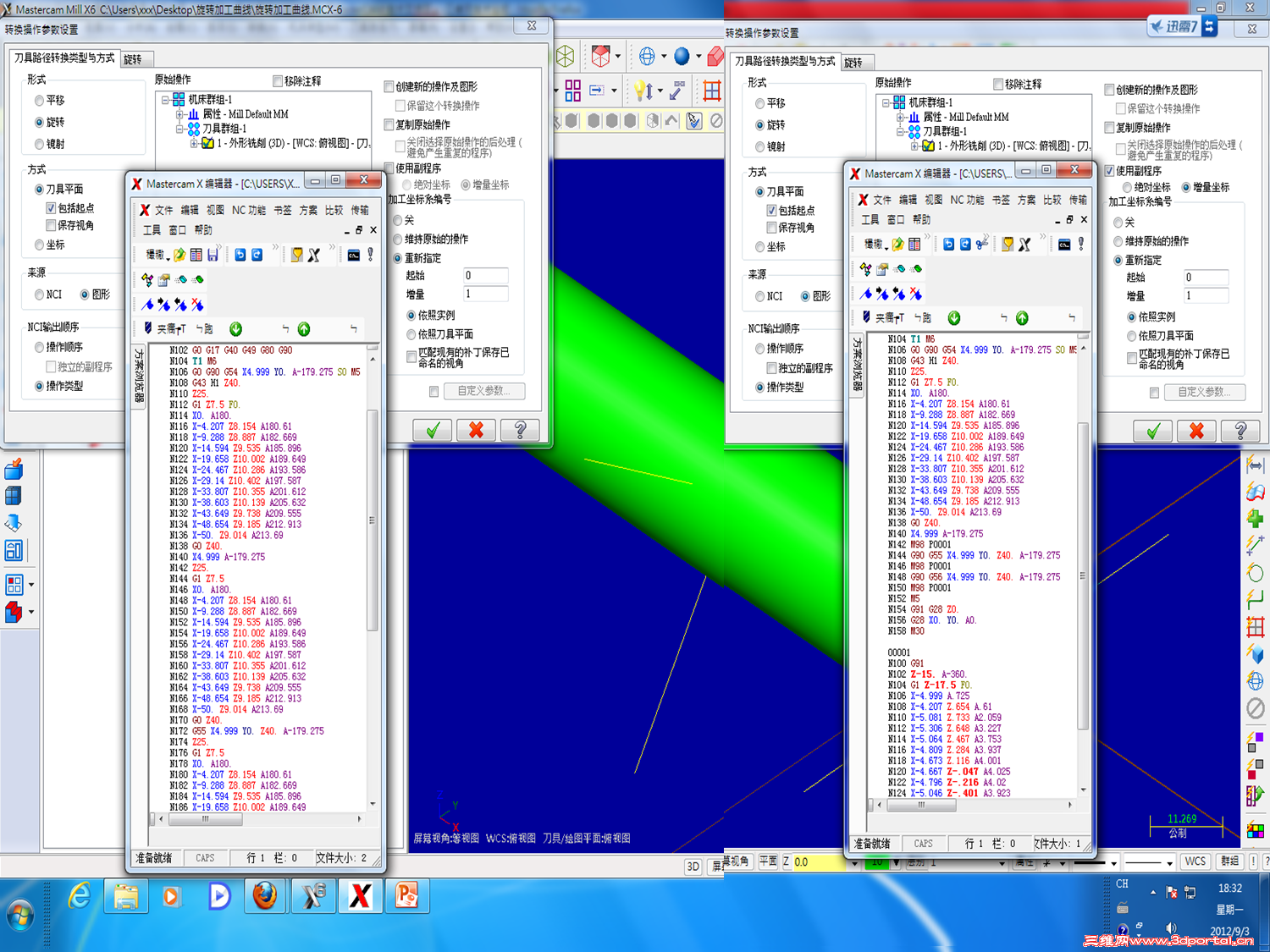This screenshot has height=952, width=1270.
Task: Click the WCS button in status bar
Action: coord(1195,861)
